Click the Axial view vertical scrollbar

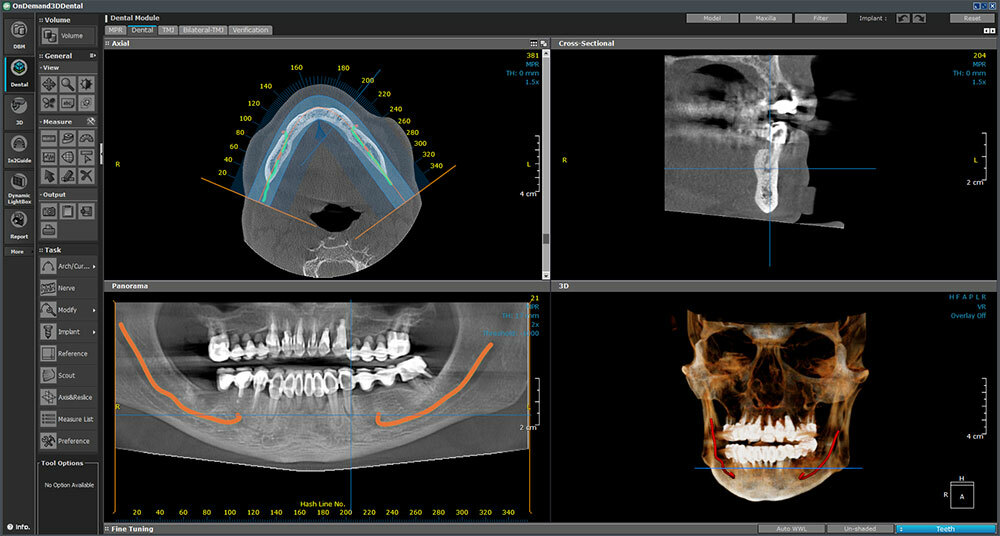[545, 160]
